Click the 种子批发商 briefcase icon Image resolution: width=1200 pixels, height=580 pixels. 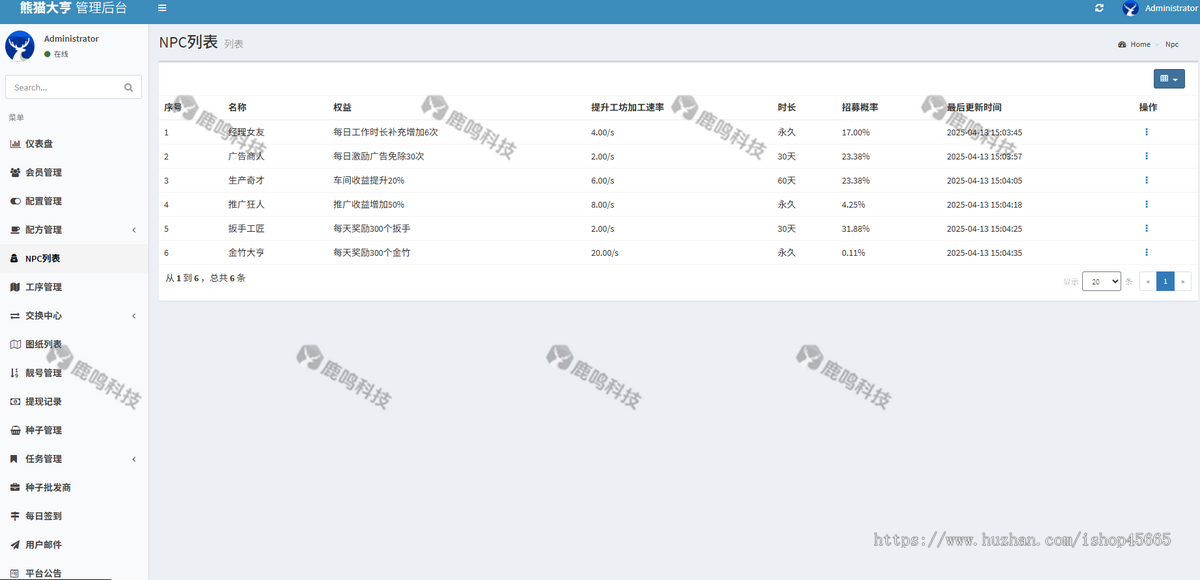(x=15, y=488)
